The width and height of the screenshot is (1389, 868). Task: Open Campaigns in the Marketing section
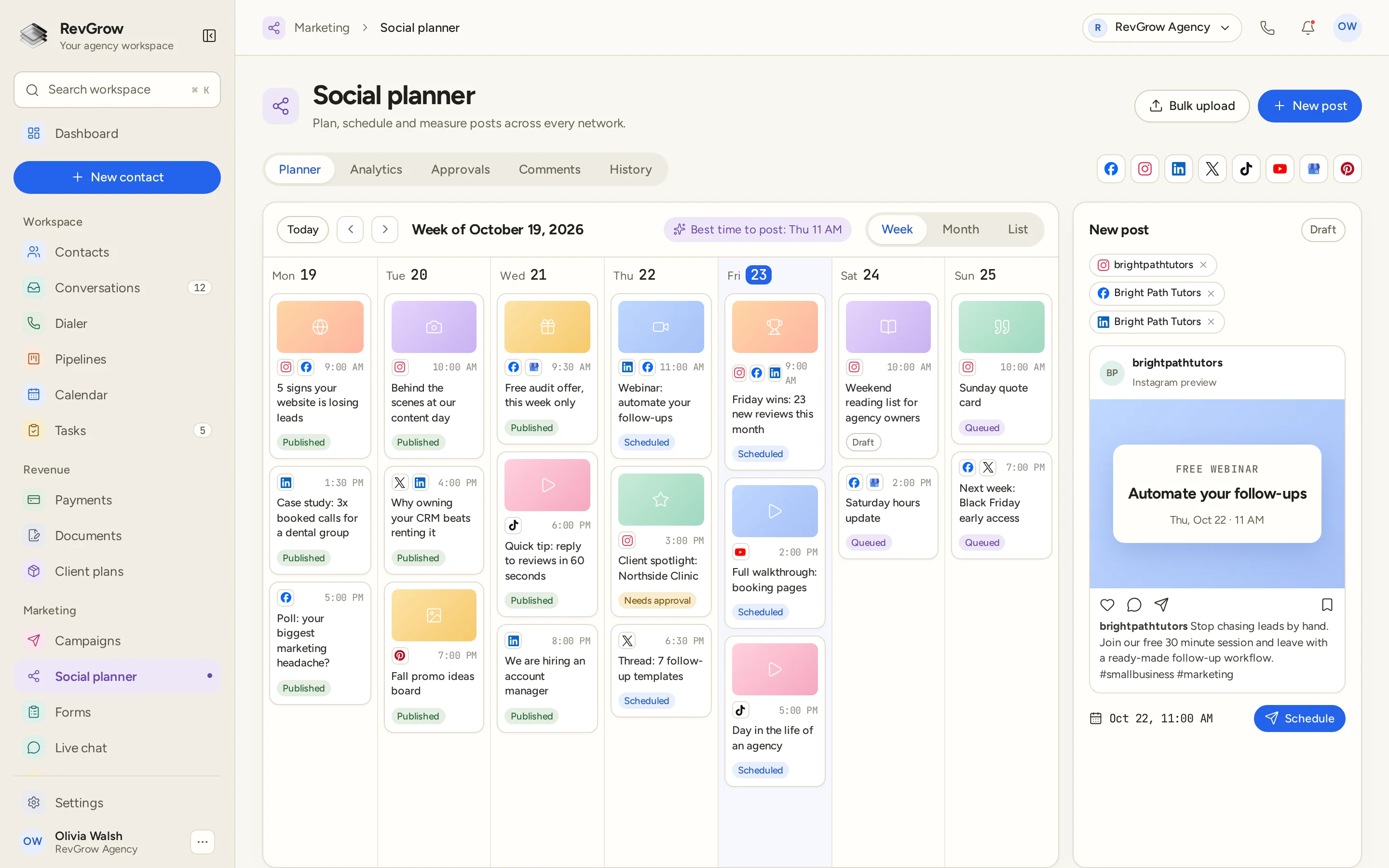pos(117,641)
